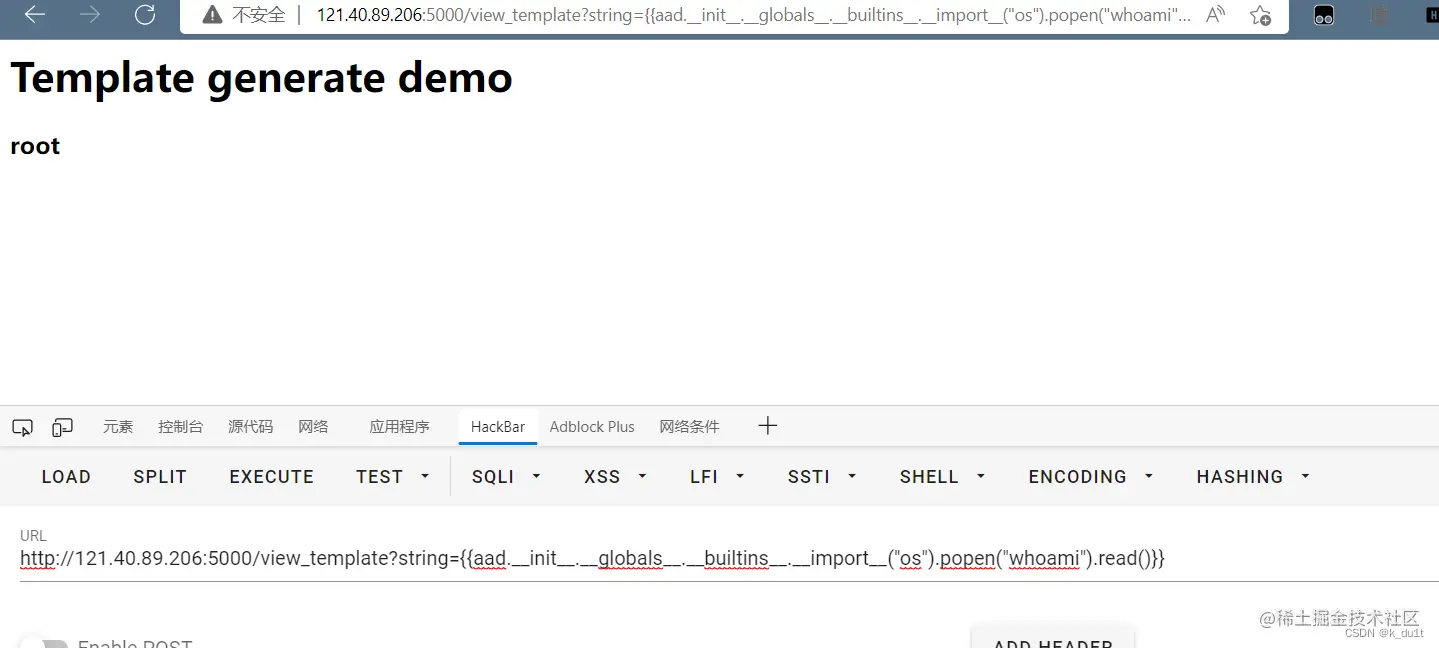Click the EXECUTE button in HackBar
This screenshot has width=1439, height=648.
point(272,477)
